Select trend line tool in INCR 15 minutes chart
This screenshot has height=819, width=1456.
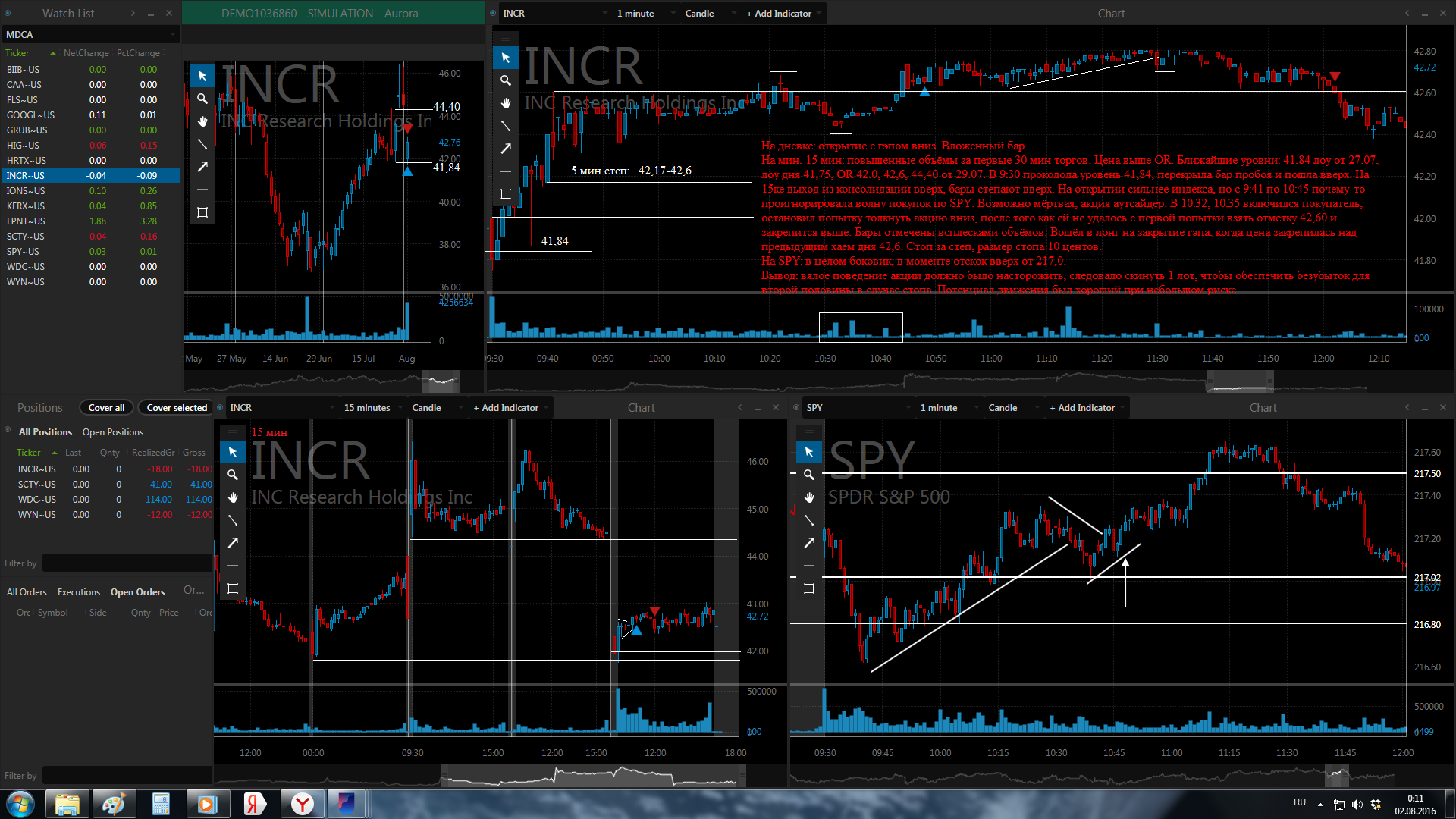point(233,520)
